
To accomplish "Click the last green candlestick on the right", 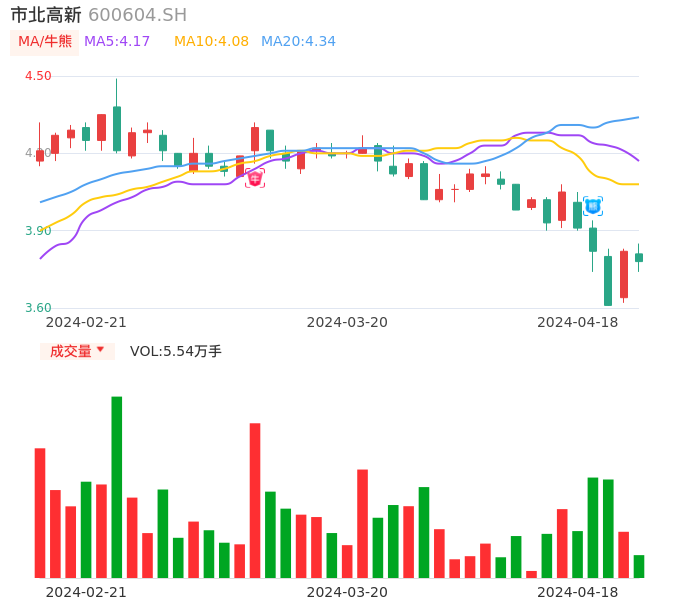I will (x=639, y=258).
